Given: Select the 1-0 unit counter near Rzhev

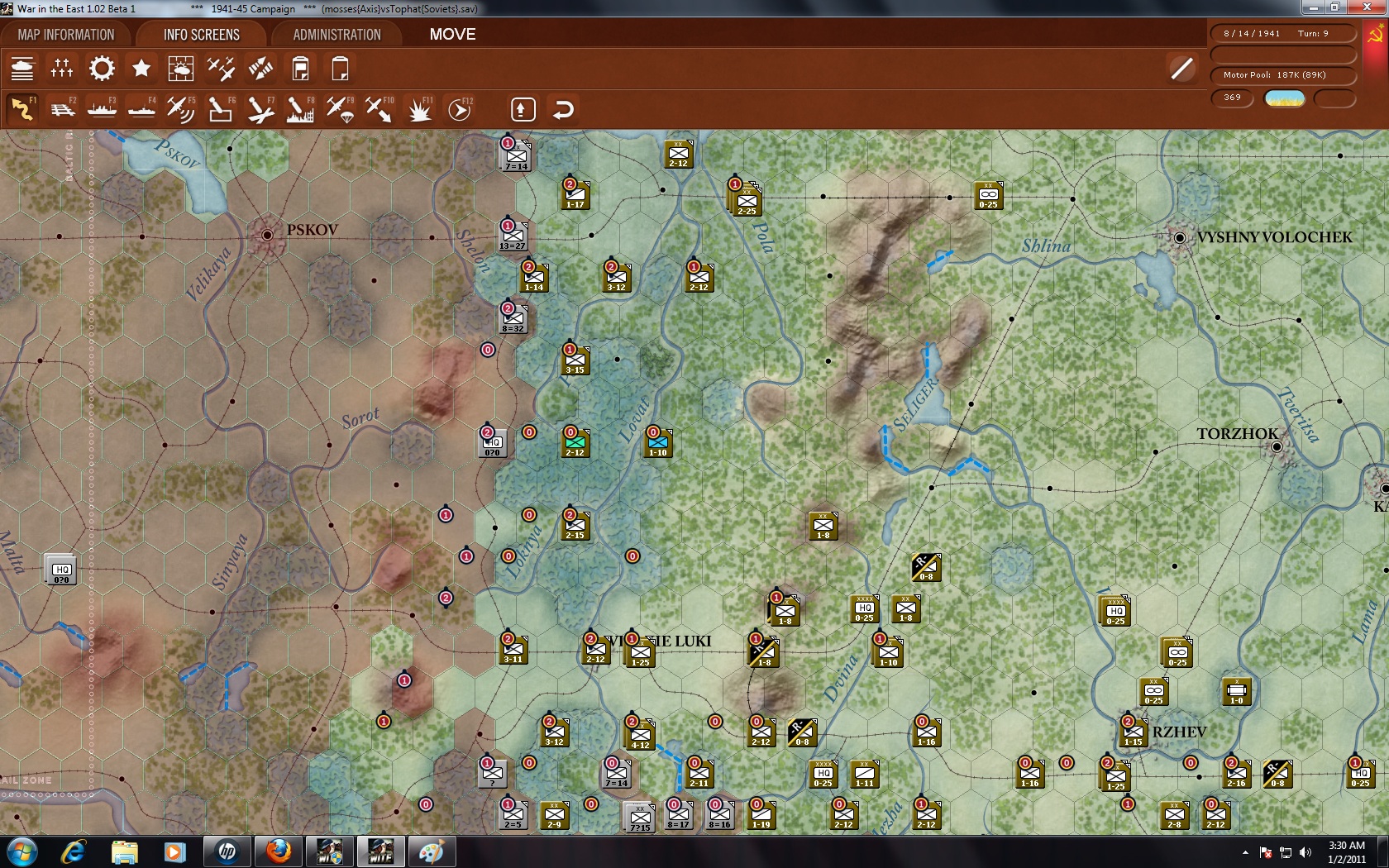Looking at the screenshot, I should tap(1237, 691).
